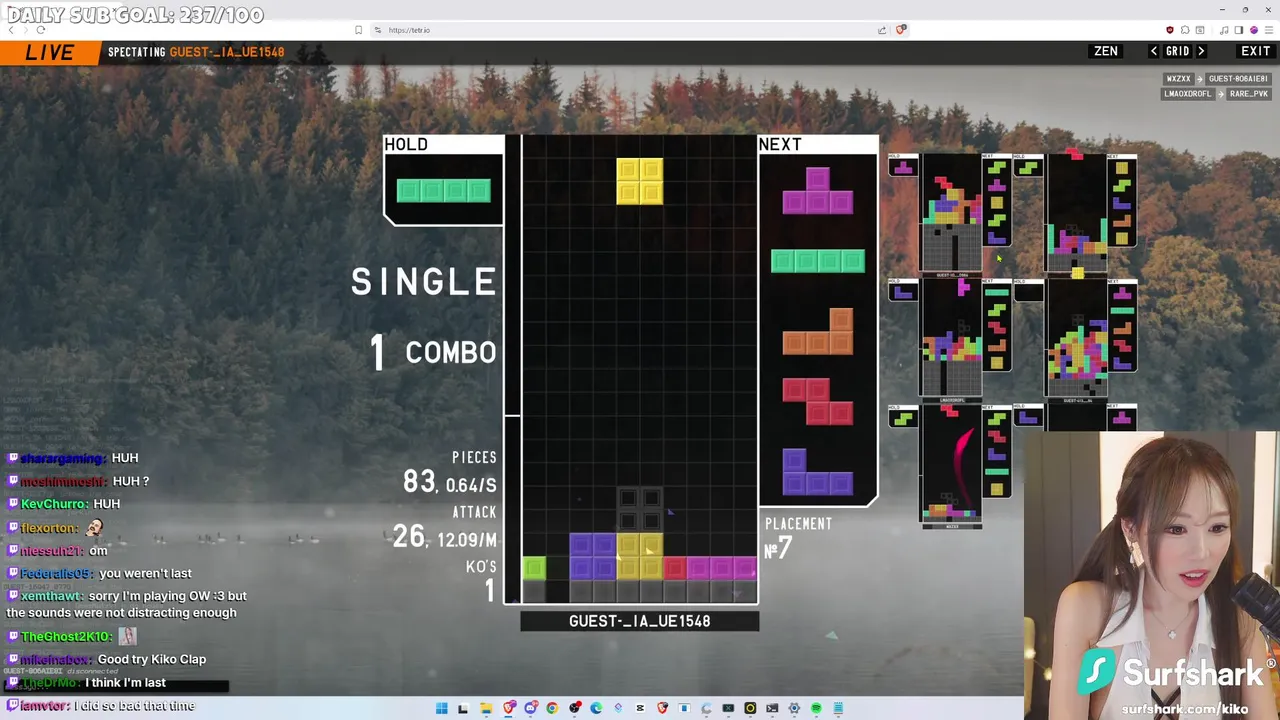Click the browser forward arrow
1280x720 pixels.
26,30
